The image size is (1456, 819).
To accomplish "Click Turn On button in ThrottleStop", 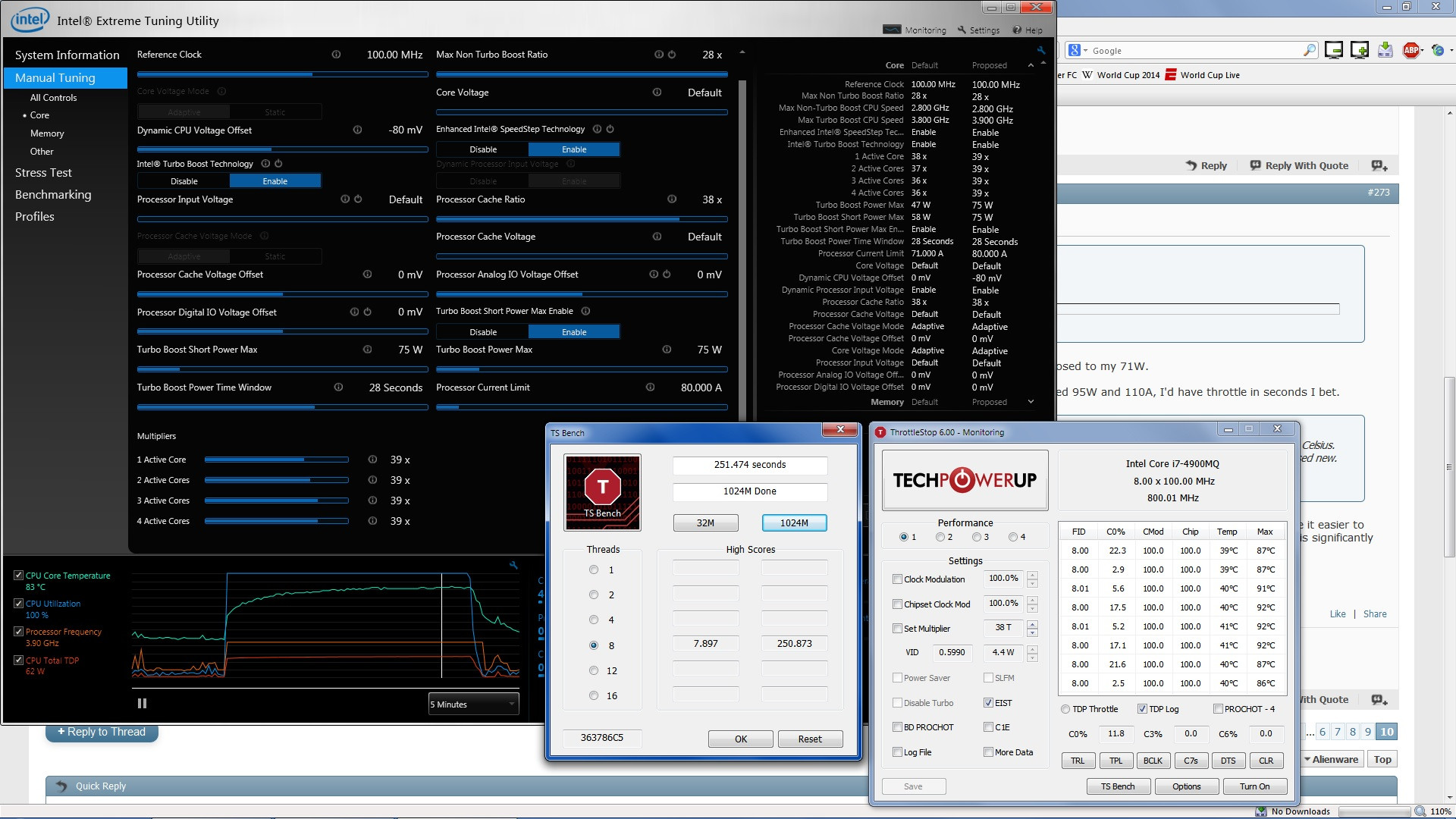I will pos(1254,786).
